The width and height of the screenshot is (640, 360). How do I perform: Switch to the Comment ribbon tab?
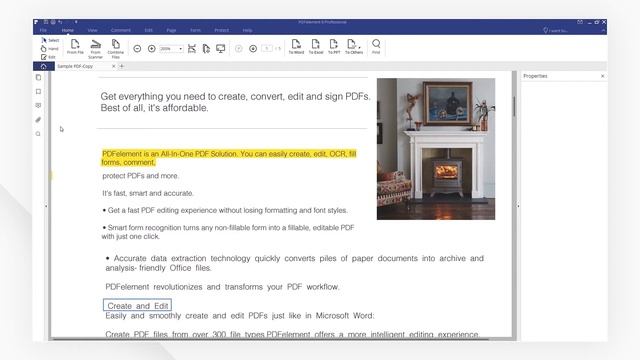pyautogui.click(x=120, y=30)
